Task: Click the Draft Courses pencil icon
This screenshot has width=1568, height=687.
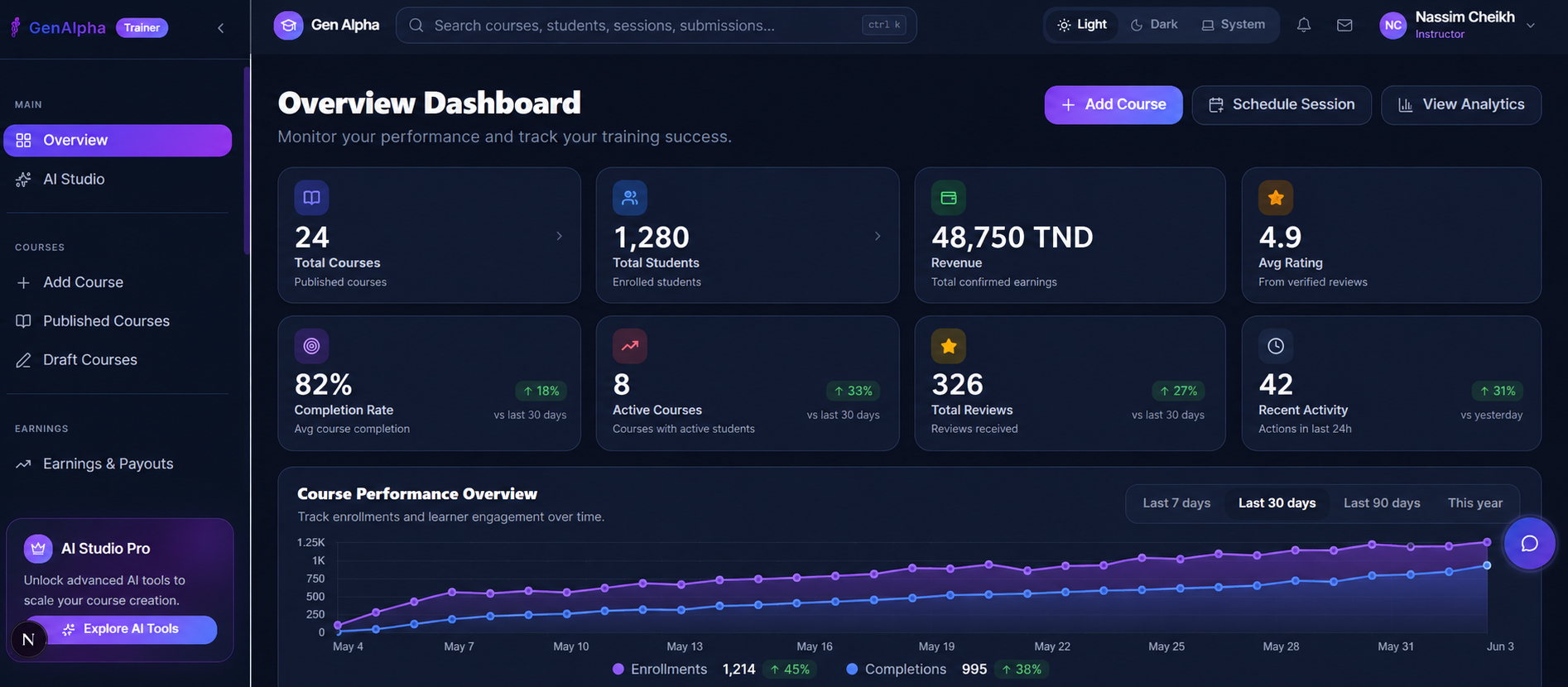Action: pos(23,360)
